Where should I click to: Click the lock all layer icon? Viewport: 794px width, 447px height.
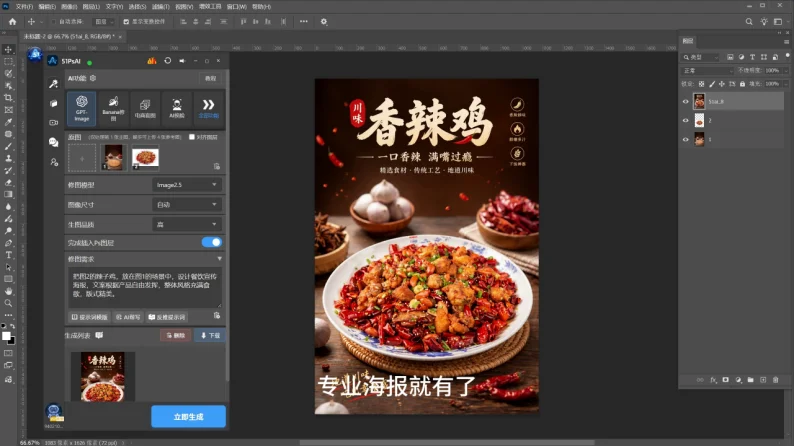coord(742,84)
